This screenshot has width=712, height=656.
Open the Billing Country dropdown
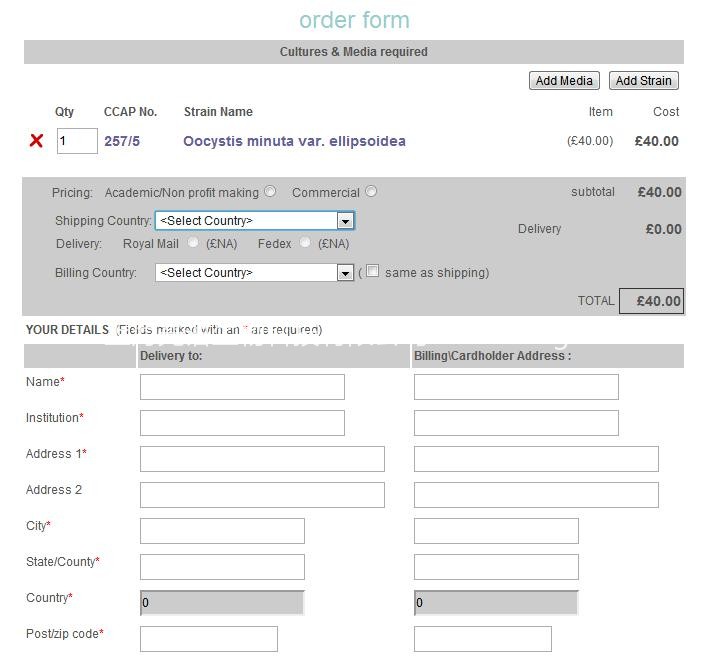(x=254, y=272)
